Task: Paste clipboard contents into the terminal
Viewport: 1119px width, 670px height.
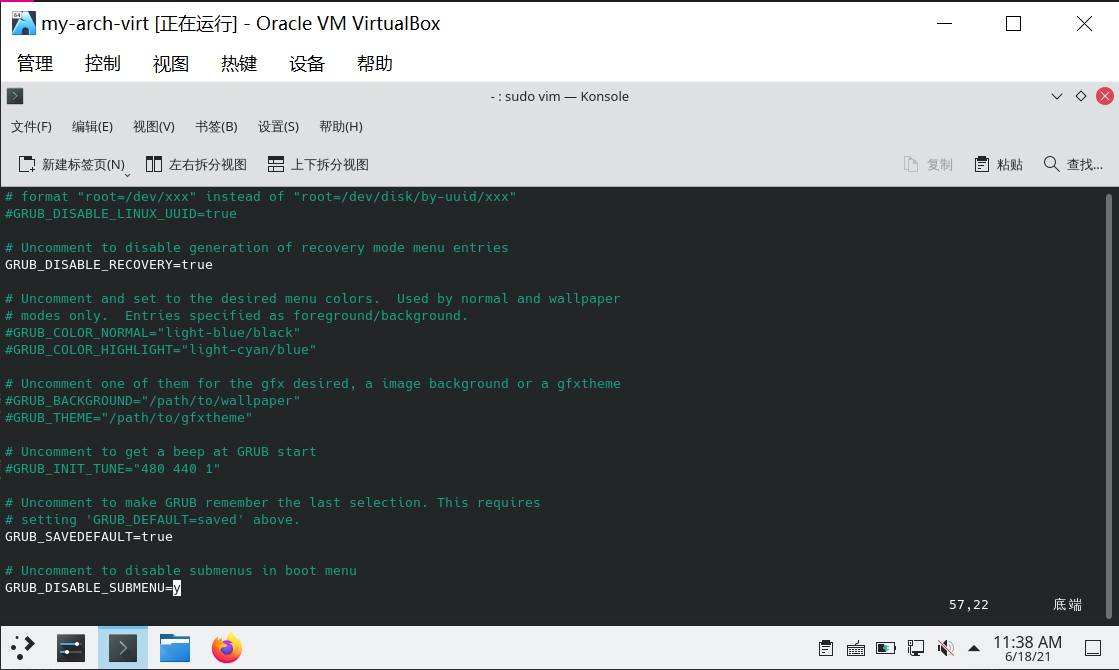Action: click(x=998, y=164)
